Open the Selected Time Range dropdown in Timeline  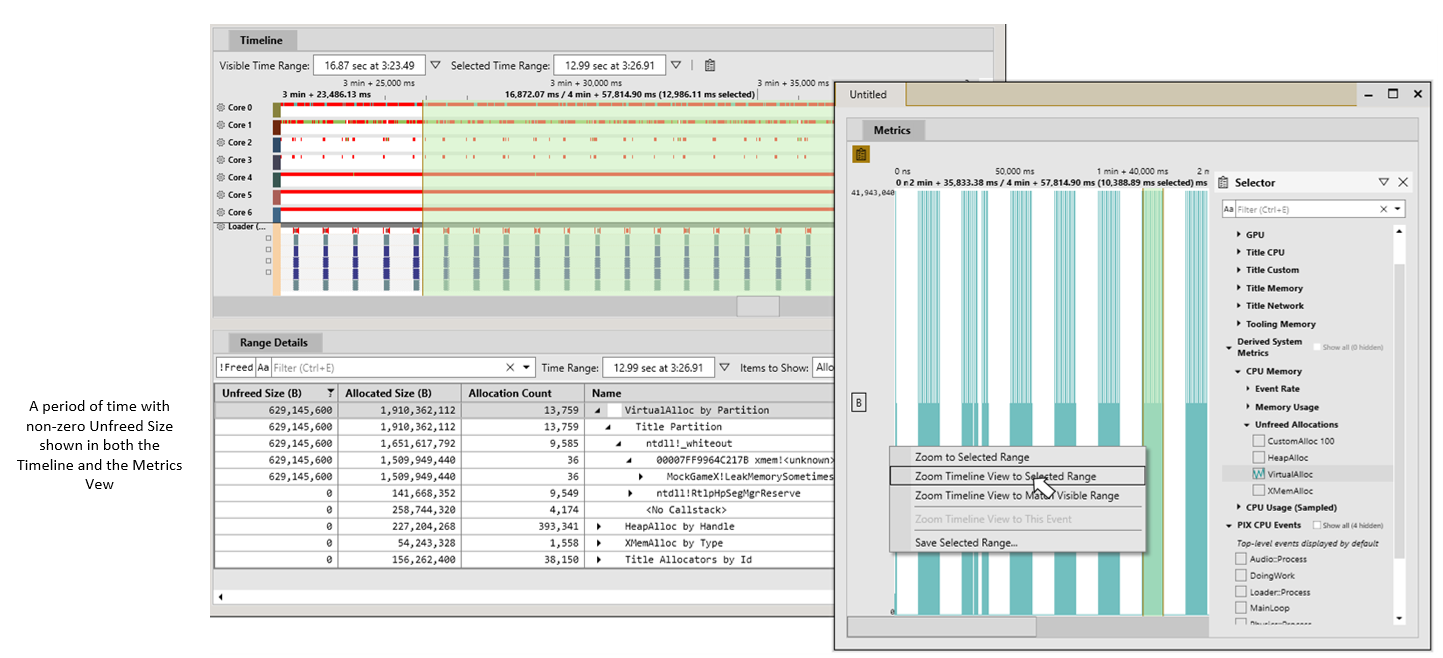pyautogui.click(x=676, y=65)
